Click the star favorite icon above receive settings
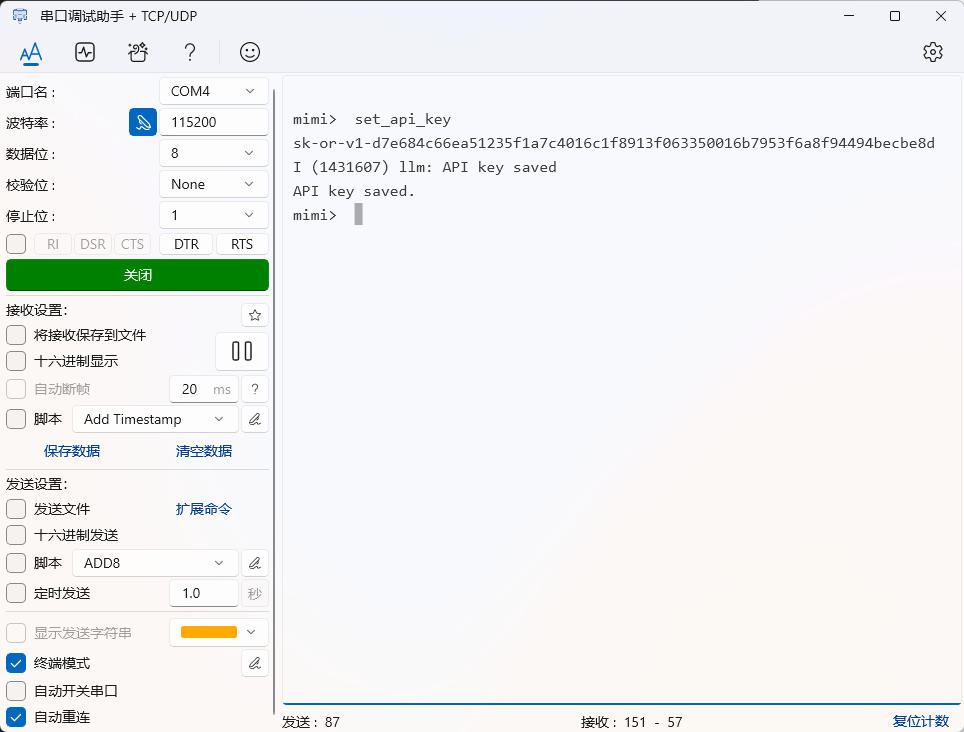This screenshot has height=732, width=964. pyautogui.click(x=255, y=314)
